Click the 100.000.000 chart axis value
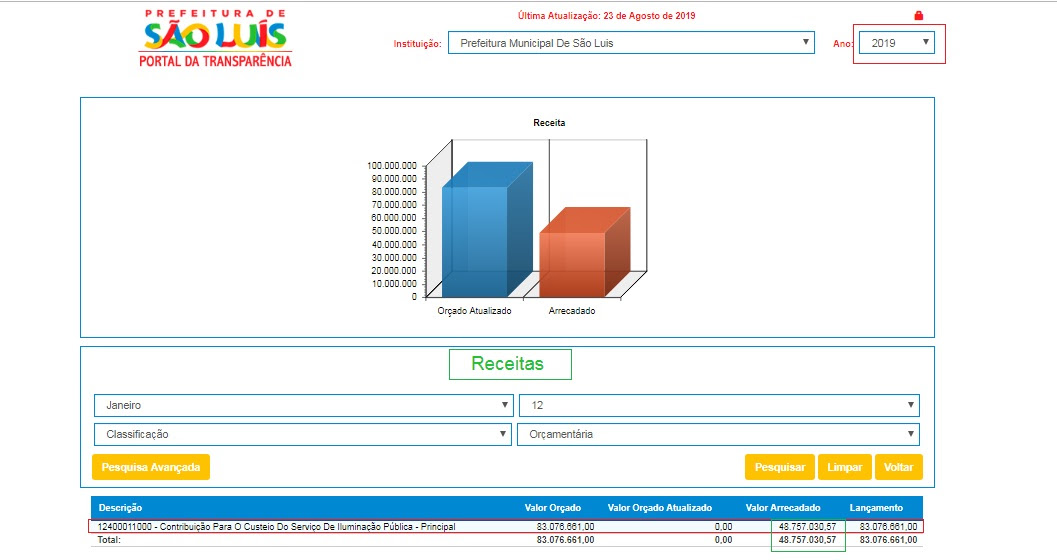Screen dimensions: 1057x560 coord(392,165)
